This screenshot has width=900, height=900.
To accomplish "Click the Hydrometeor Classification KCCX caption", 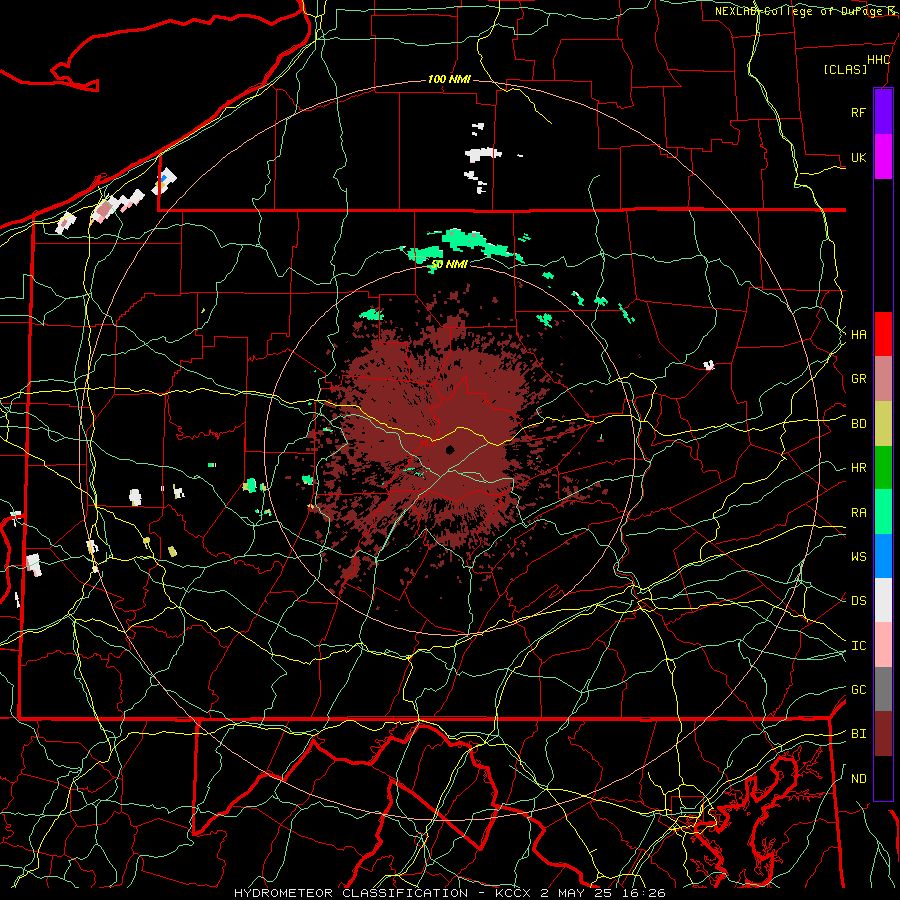I will (449, 893).
